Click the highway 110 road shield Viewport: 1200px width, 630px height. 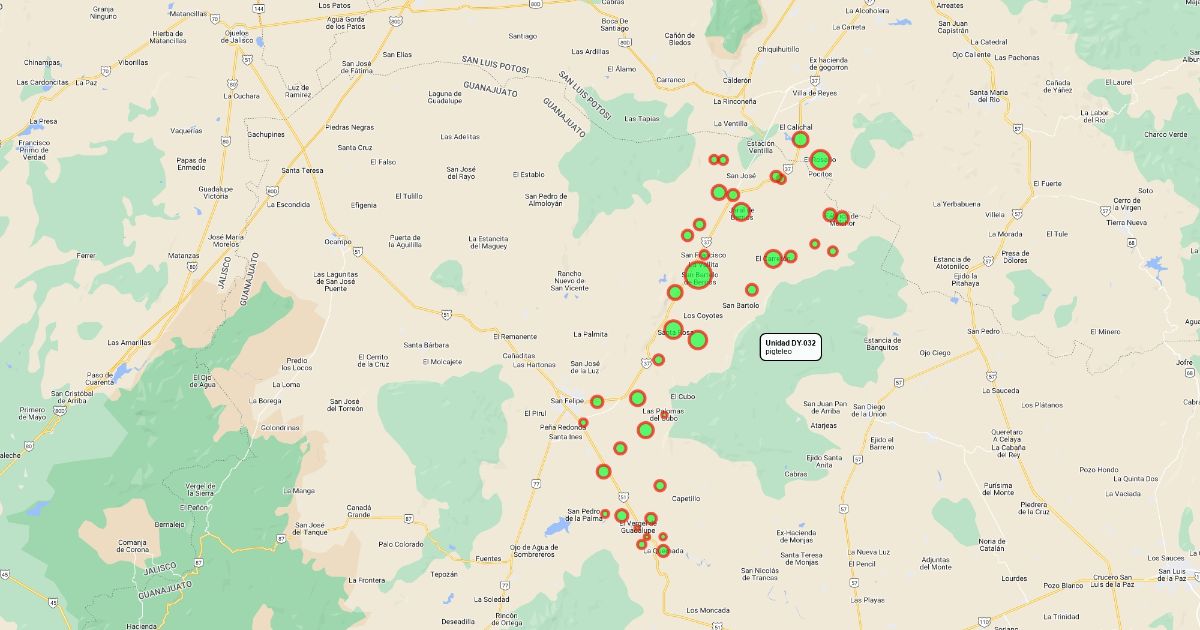tap(985, 622)
